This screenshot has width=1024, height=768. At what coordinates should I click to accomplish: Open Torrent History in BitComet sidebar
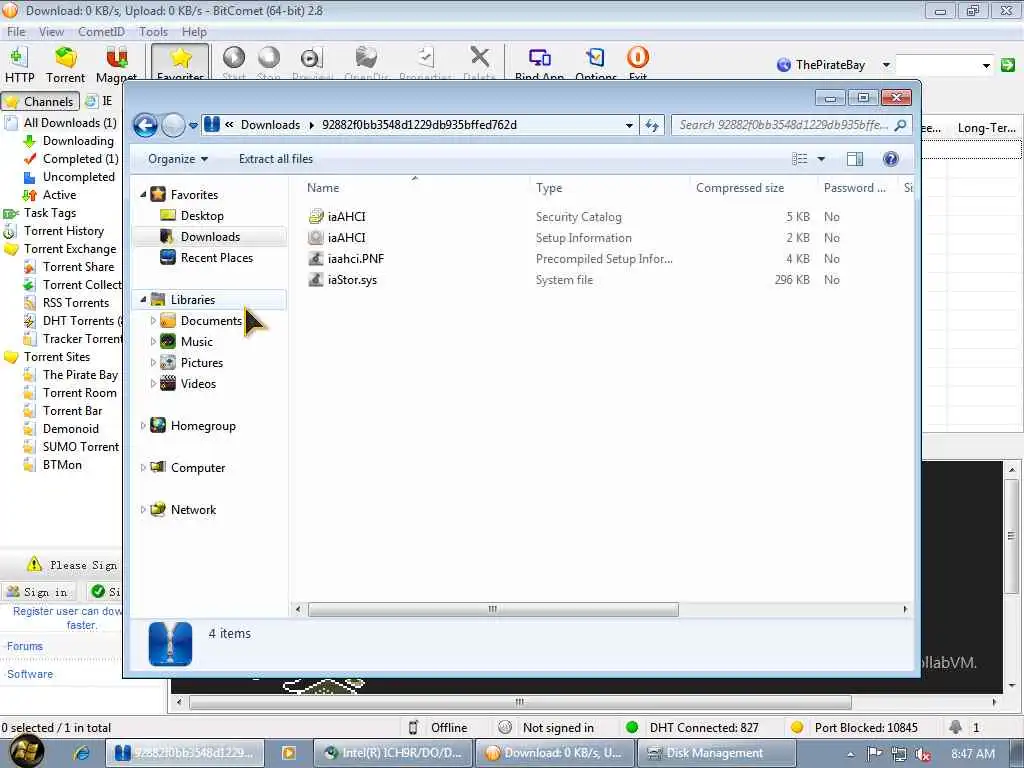[63, 231]
